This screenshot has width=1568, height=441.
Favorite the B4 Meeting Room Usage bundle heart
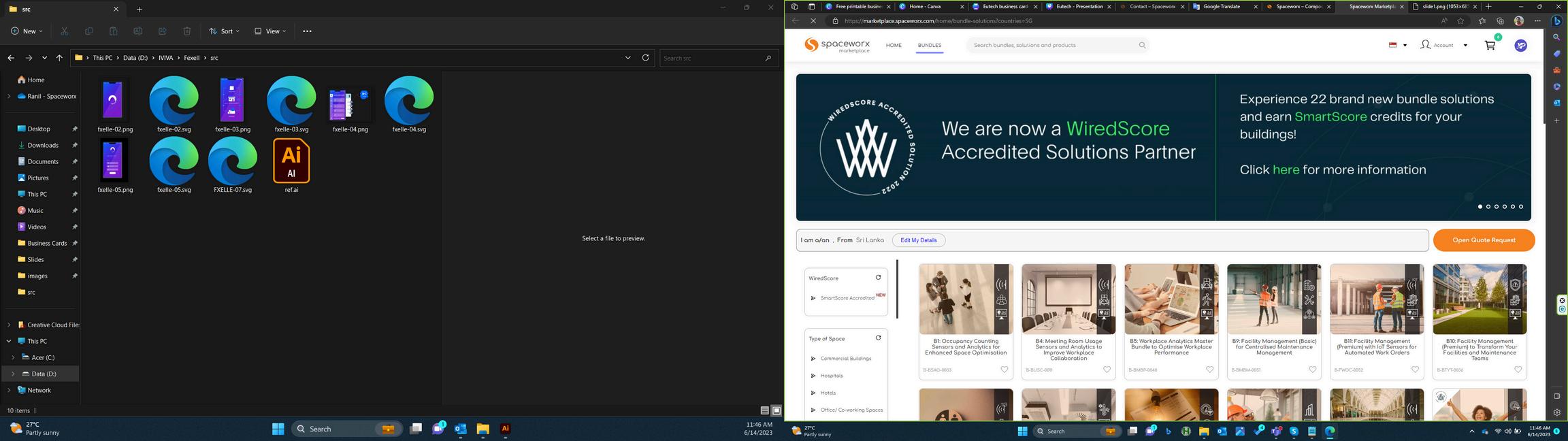pos(1107,370)
